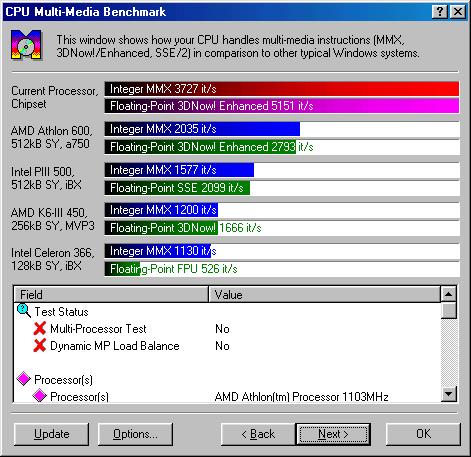Click the pink diamond icon of Processor(s) group

pyautogui.click(x=24, y=379)
